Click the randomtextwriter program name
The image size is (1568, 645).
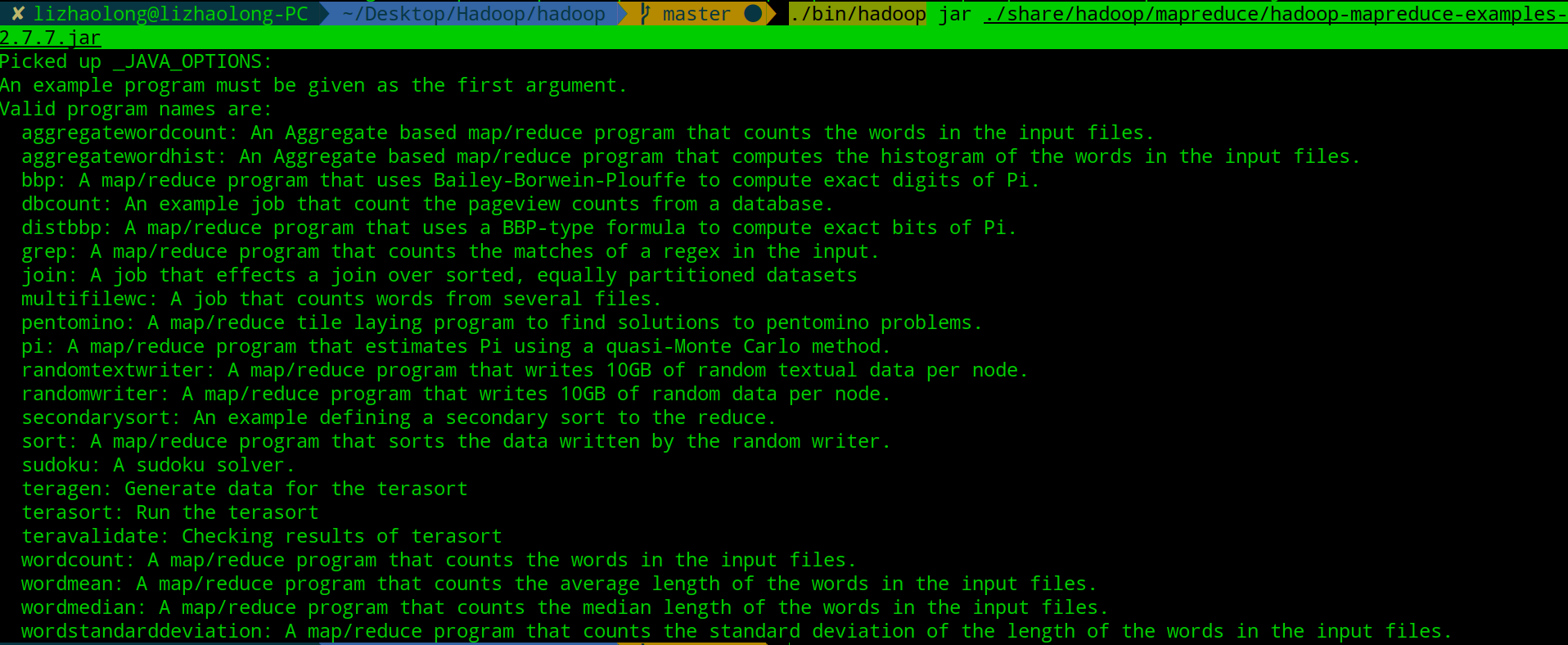click(118, 370)
